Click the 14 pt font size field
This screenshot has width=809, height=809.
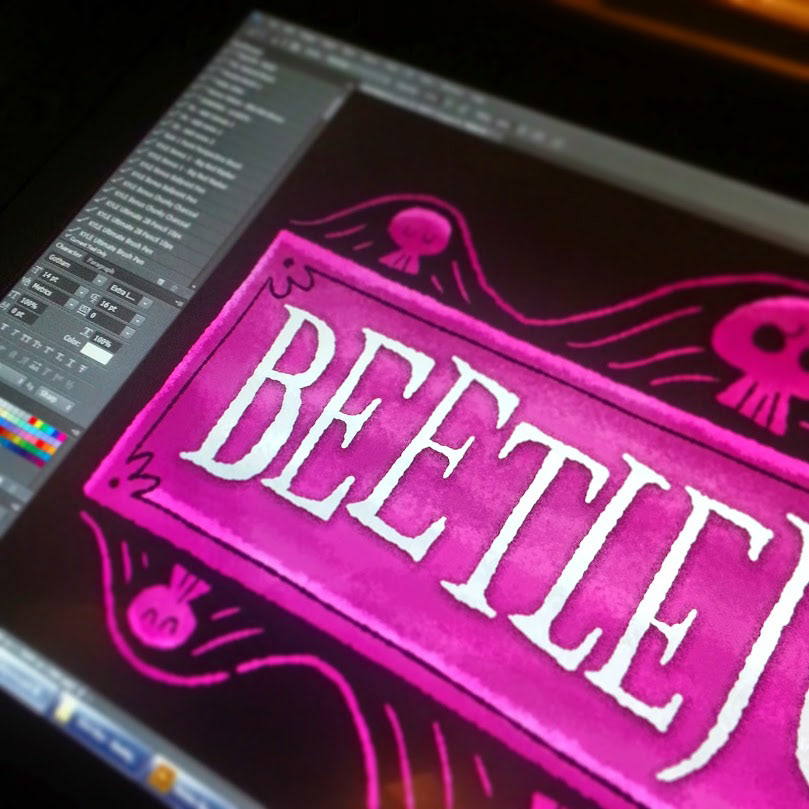tap(59, 281)
